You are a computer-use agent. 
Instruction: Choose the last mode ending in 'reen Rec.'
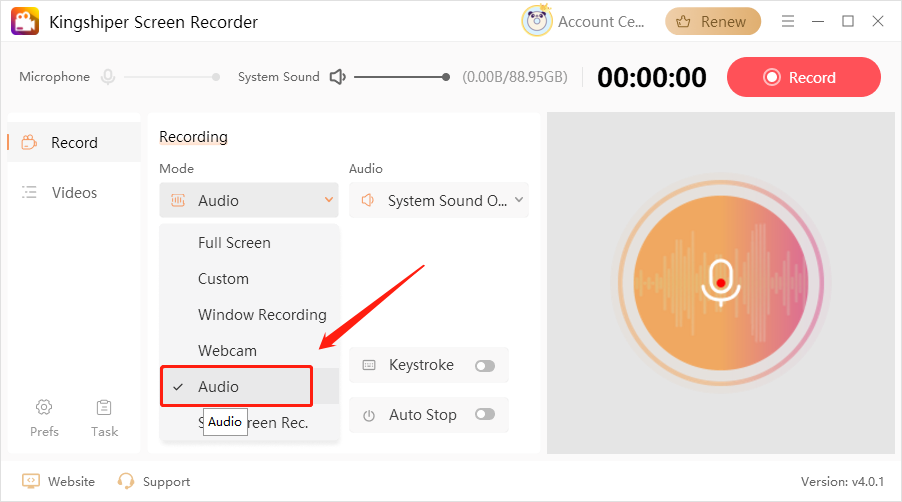tap(250, 423)
